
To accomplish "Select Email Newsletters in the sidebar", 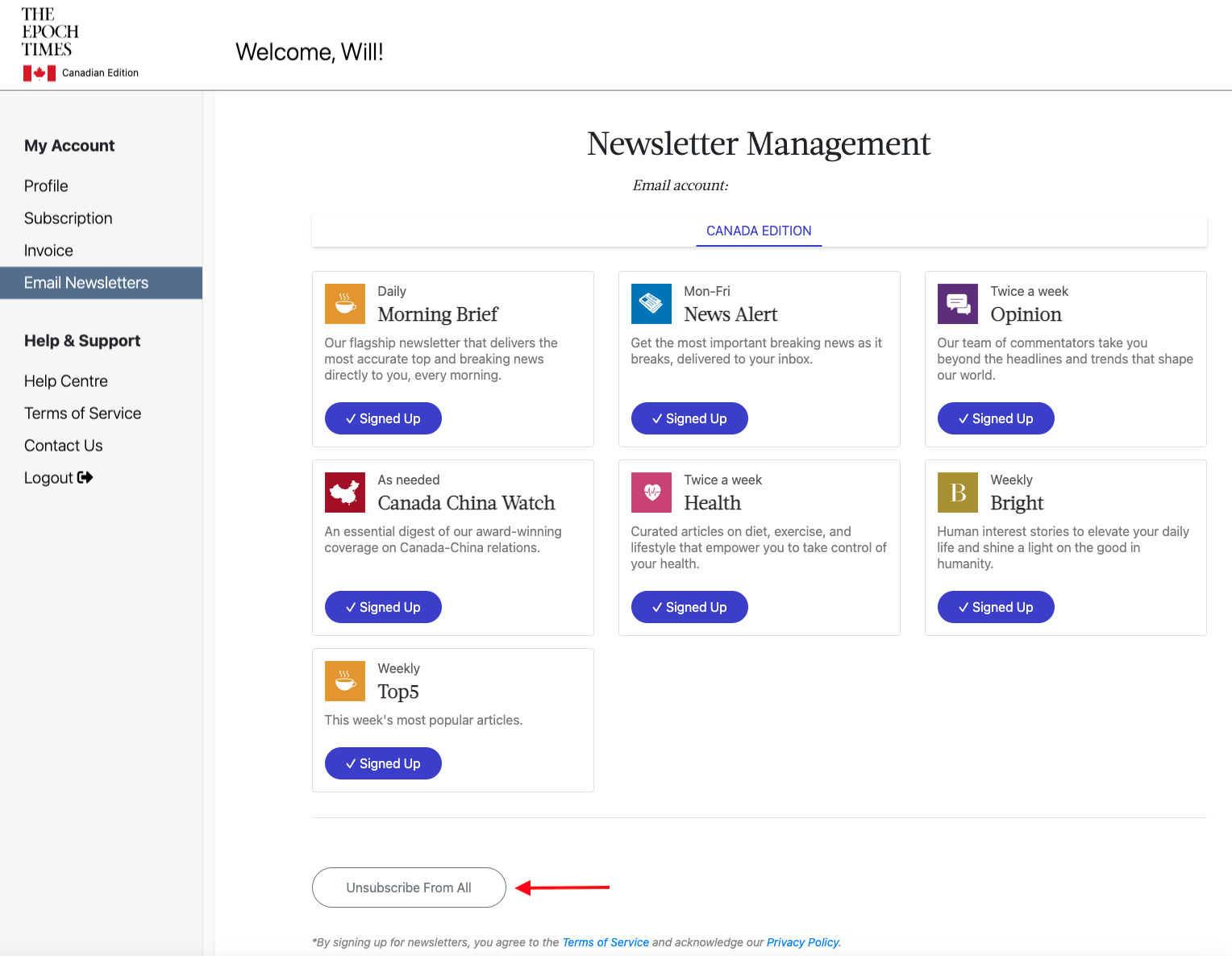I will [x=101, y=283].
